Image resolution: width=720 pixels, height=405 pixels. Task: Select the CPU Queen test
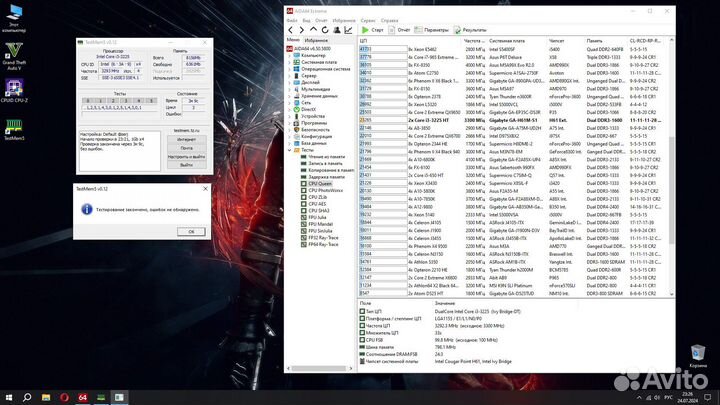[320, 184]
